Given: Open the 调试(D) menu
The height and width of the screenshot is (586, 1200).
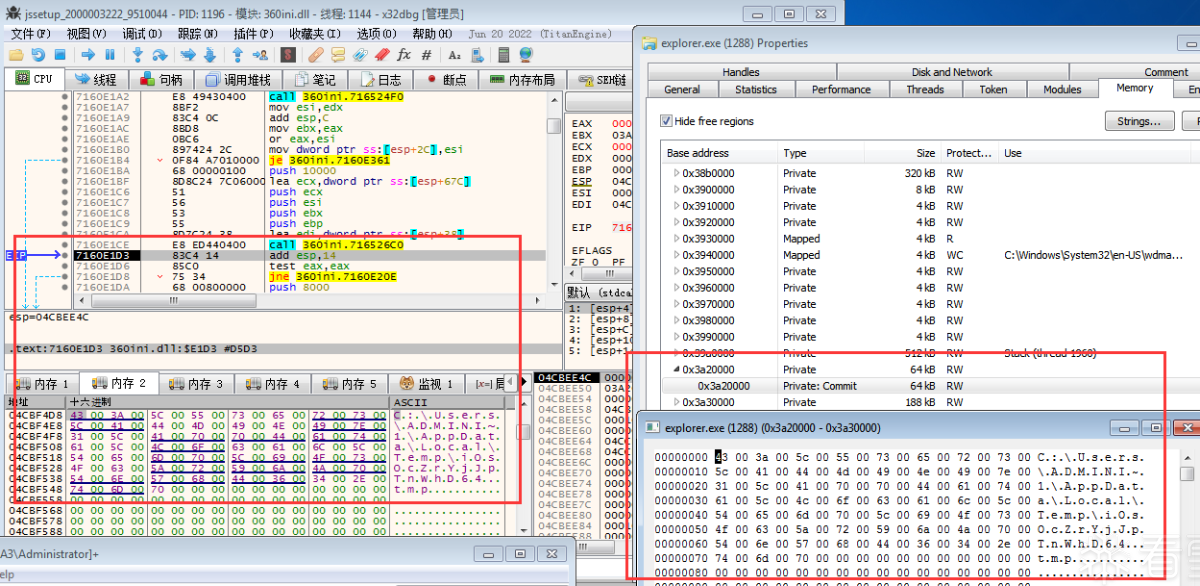Looking at the screenshot, I should coord(142,33).
